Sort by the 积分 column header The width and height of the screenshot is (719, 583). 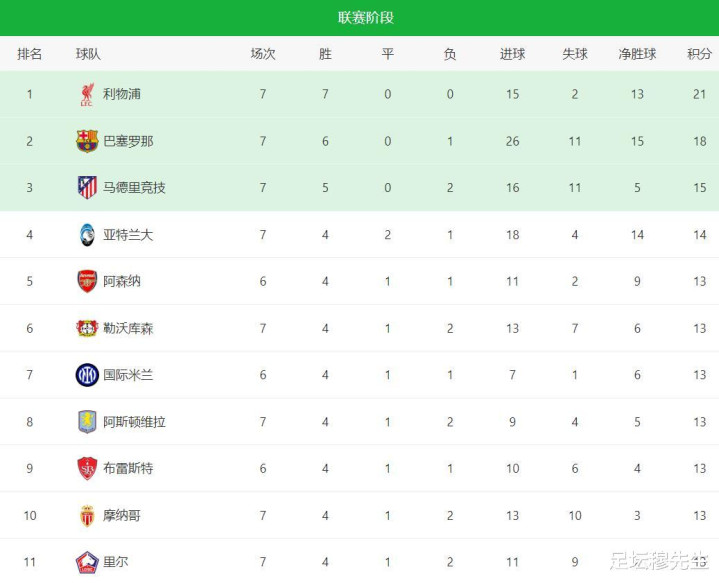point(699,54)
